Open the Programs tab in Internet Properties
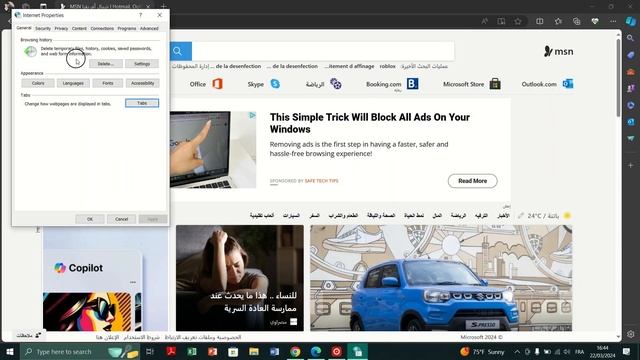640x360 pixels. (x=127, y=29)
